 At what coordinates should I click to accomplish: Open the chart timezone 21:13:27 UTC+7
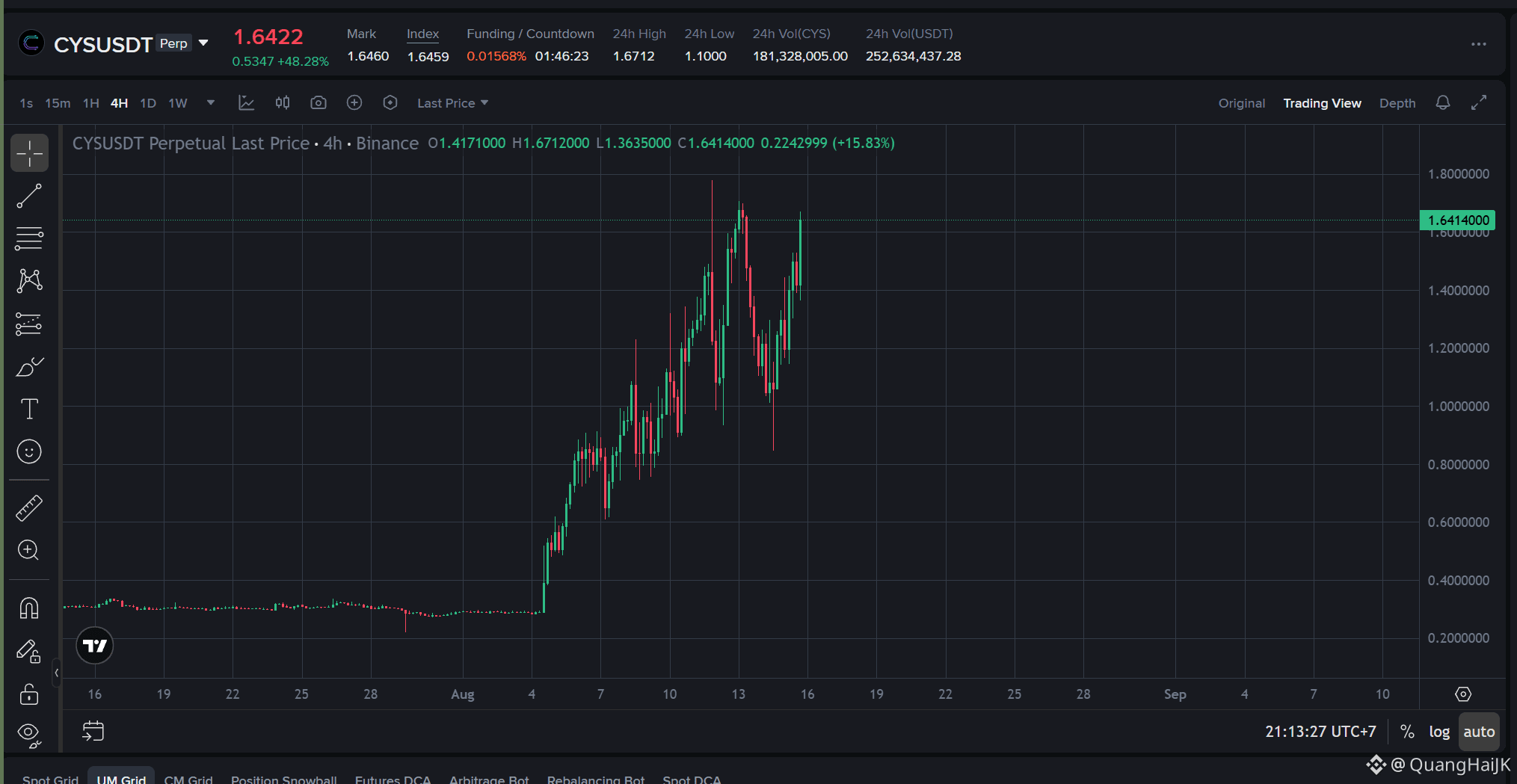(1320, 732)
